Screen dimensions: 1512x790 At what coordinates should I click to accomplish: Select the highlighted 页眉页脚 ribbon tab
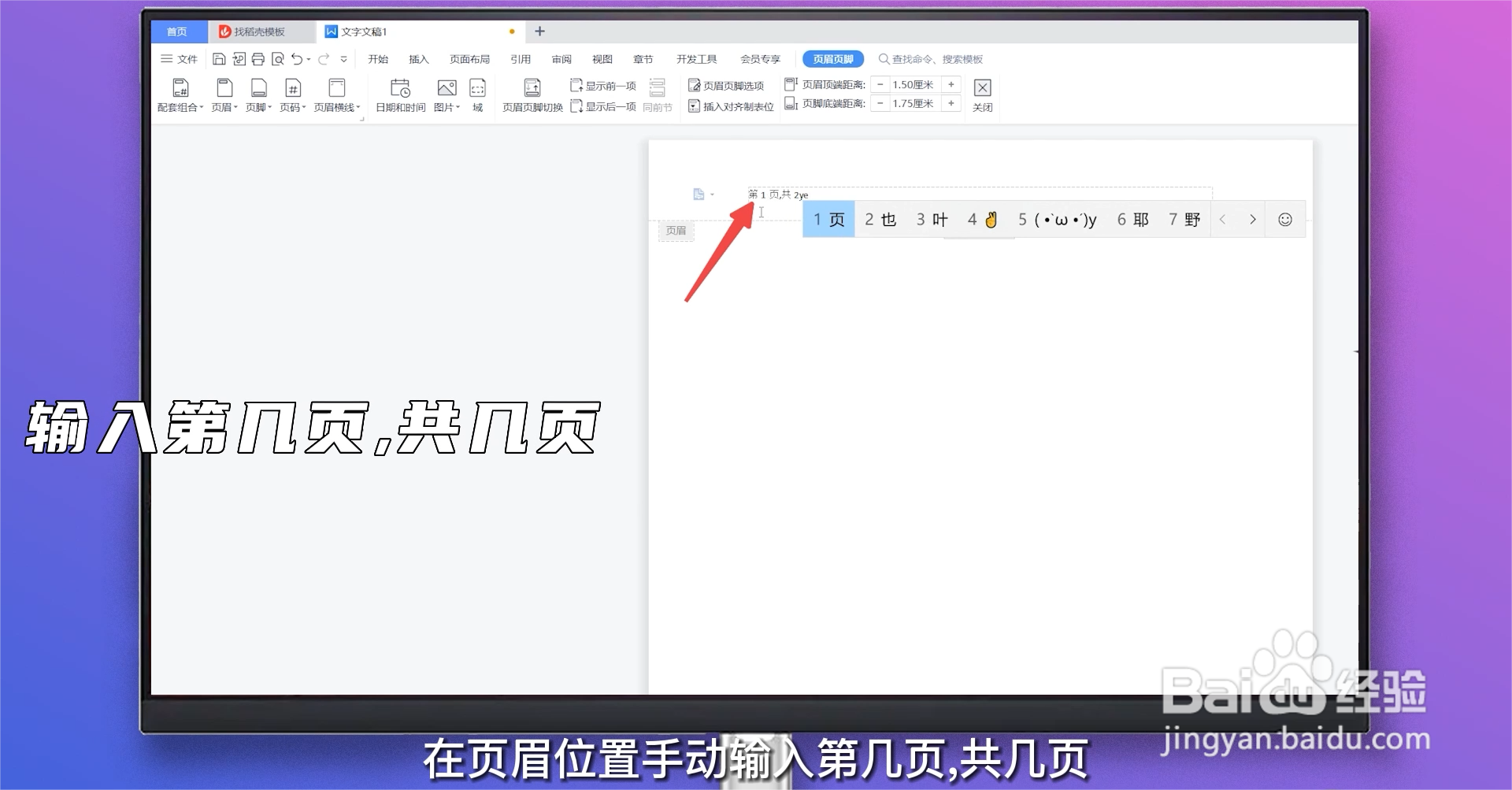(833, 59)
